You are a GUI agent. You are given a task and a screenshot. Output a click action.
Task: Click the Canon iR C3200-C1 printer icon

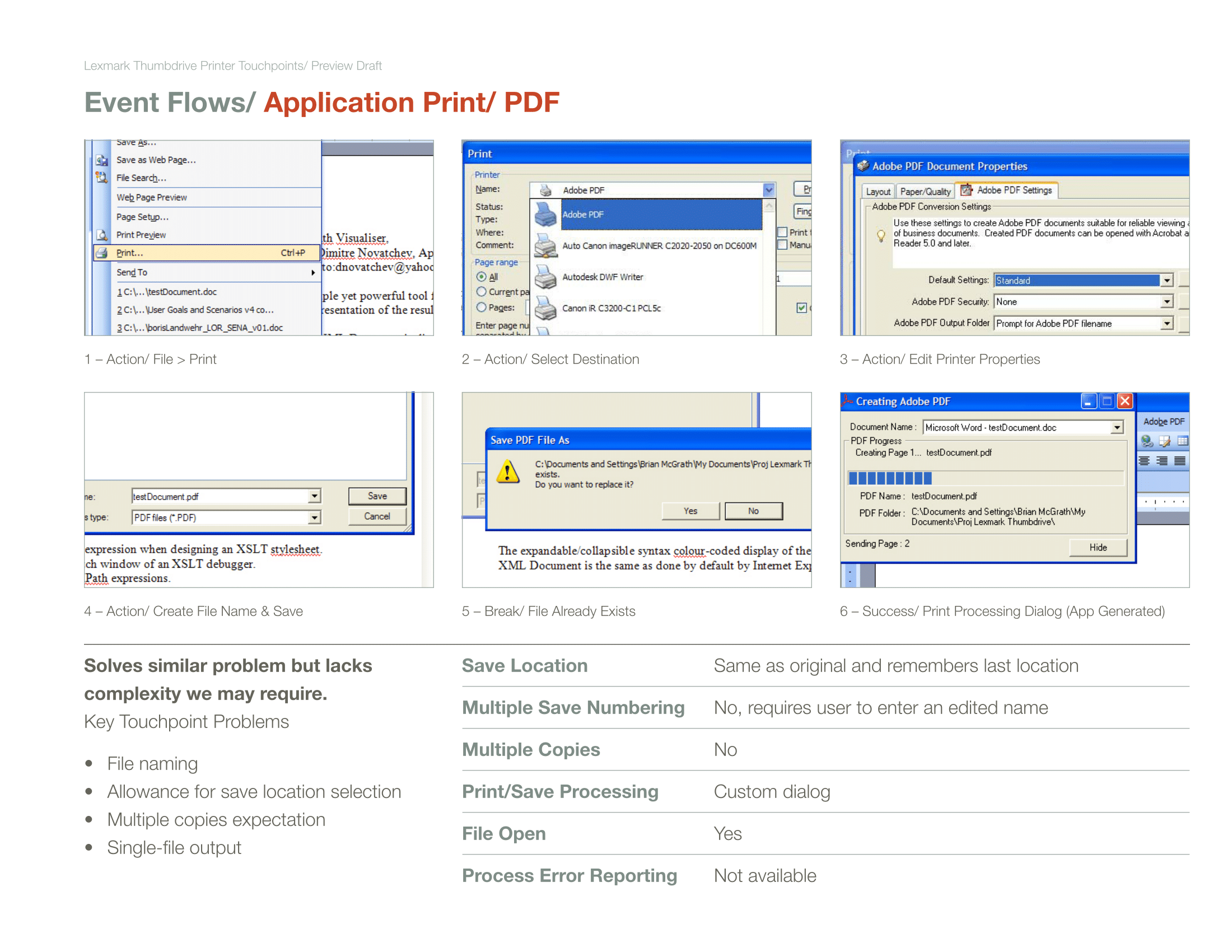(545, 308)
